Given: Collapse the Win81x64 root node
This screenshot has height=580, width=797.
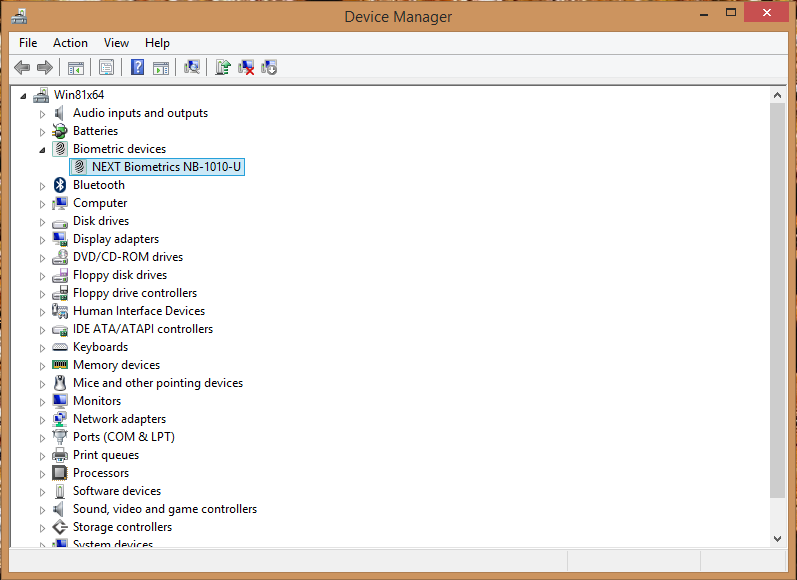Looking at the screenshot, I should [23, 96].
